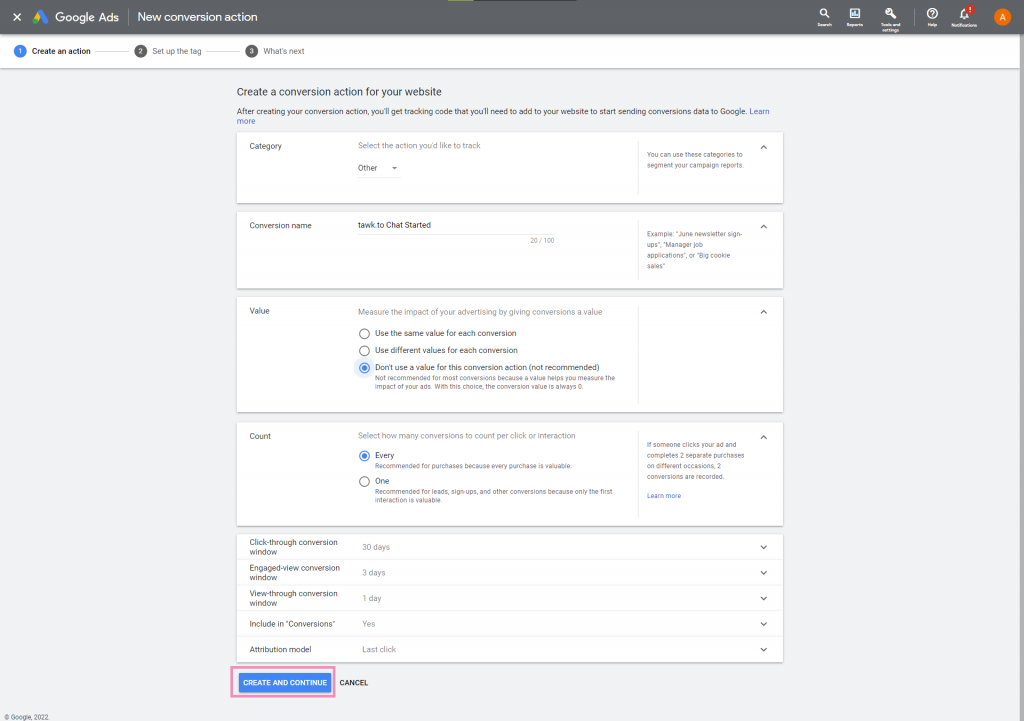This screenshot has height=721, width=1024.
Task: Collapse the Category section
Action: (763, 147)
